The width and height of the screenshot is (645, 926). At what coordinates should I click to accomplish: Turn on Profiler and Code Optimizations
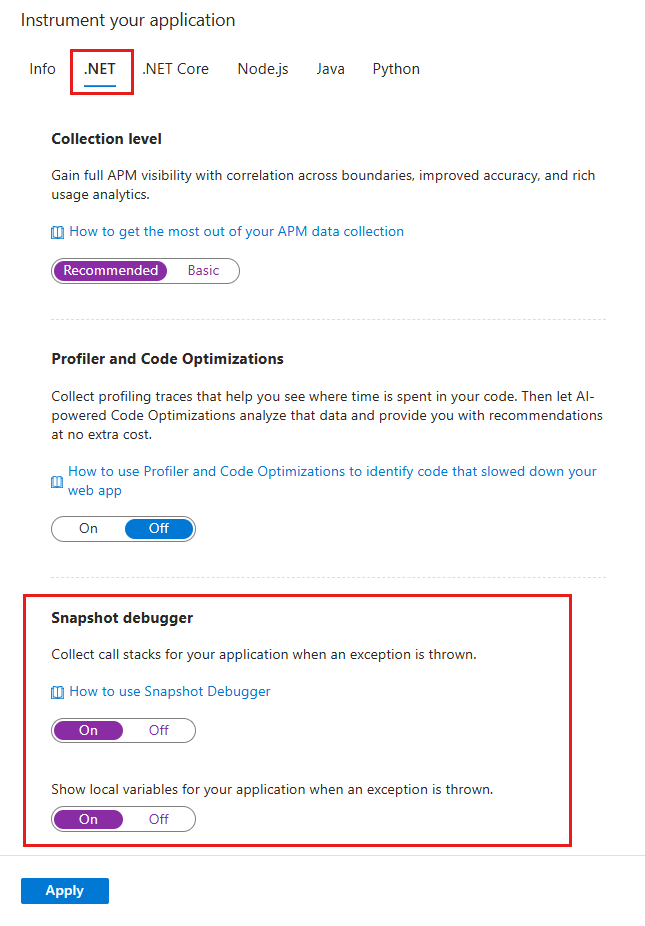88,528
